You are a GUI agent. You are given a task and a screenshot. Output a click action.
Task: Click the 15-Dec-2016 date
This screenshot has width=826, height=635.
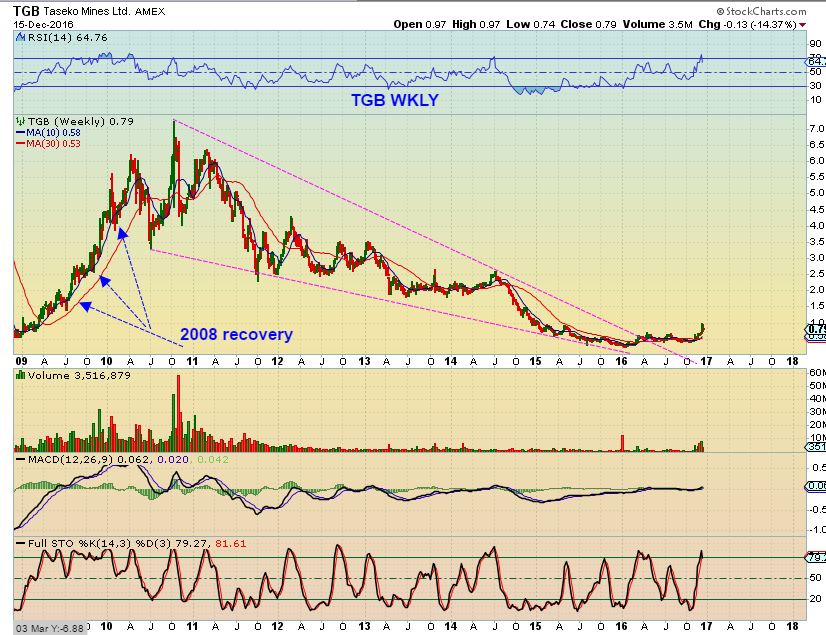coord(43,24)
